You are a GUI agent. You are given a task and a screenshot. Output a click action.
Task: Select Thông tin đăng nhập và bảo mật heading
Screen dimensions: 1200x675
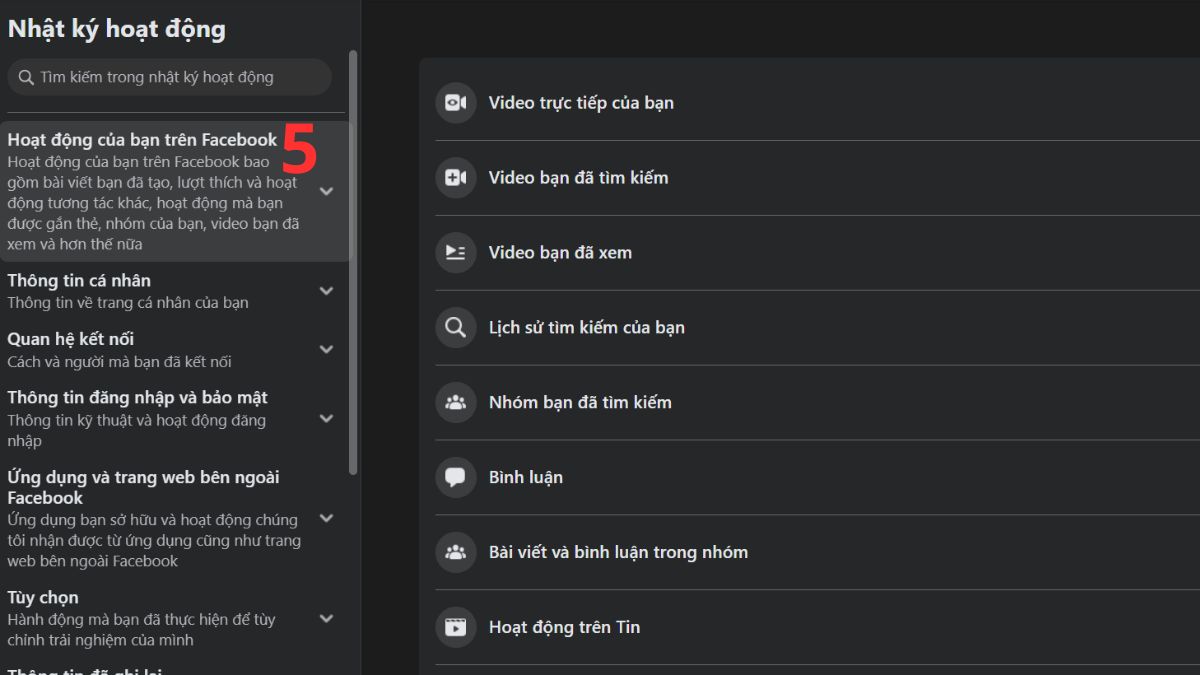pos(137,397)
